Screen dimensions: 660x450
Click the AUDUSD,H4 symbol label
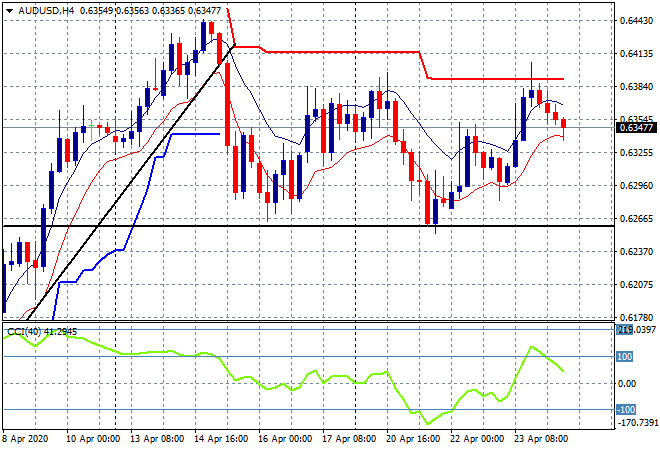[46, 11]
